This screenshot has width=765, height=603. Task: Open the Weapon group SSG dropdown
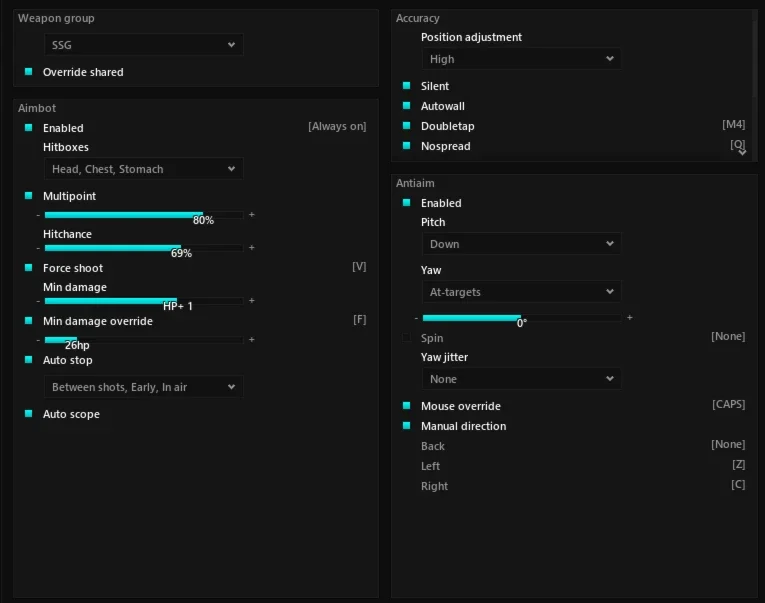coord(144,45)
